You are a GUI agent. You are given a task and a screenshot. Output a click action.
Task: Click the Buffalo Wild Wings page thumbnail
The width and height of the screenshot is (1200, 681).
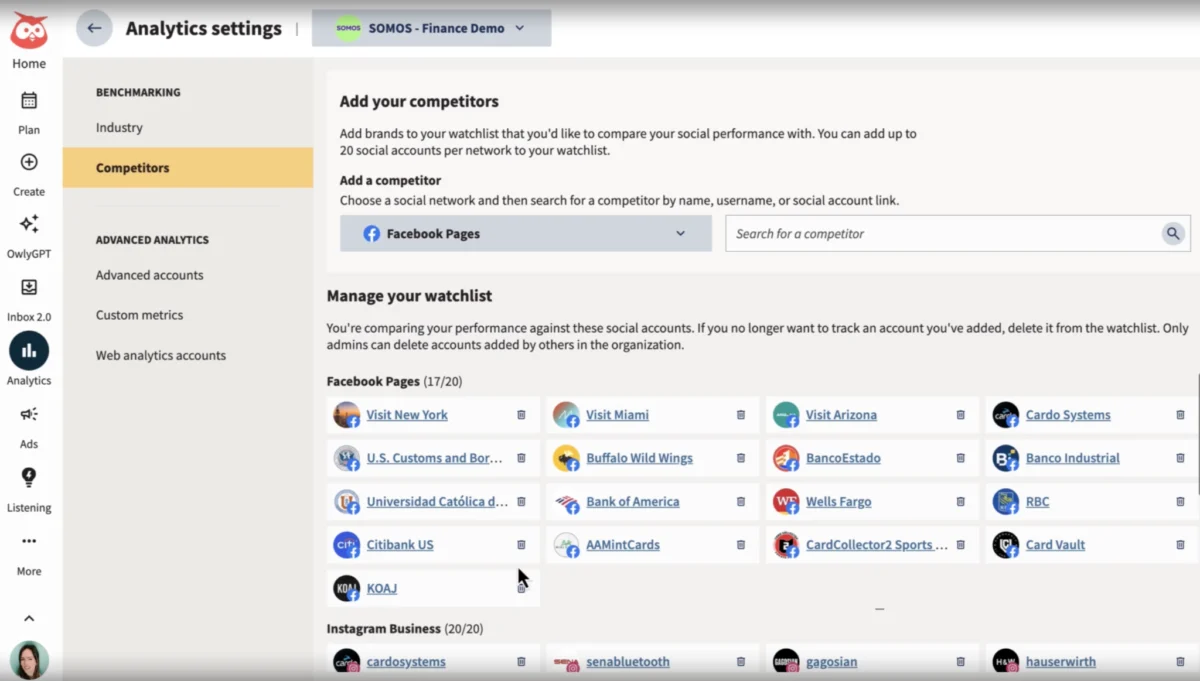pyautogui.click(x=566, y=458)
